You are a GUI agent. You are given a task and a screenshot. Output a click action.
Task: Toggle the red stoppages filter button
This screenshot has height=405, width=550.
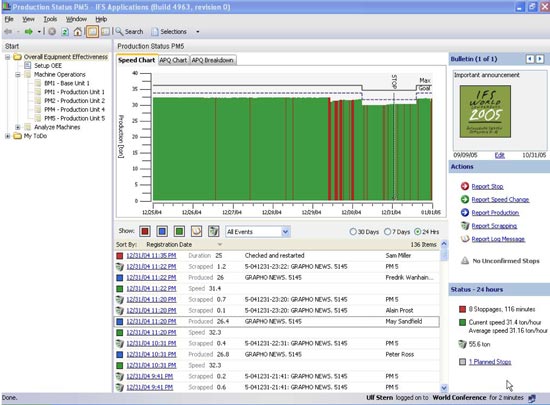coord(145,231)
